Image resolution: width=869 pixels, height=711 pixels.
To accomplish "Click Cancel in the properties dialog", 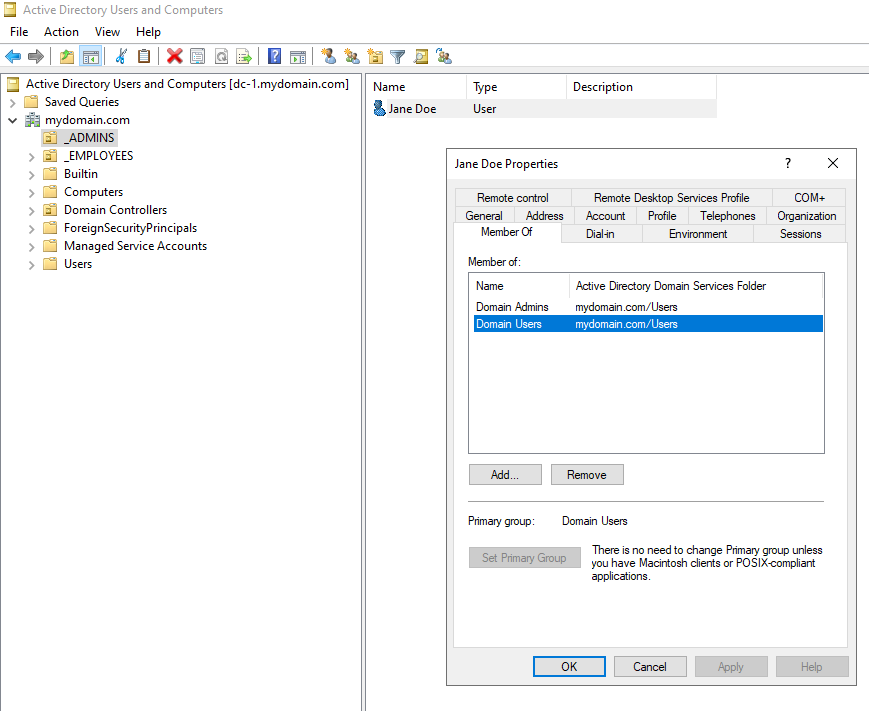I will point(650,667).
